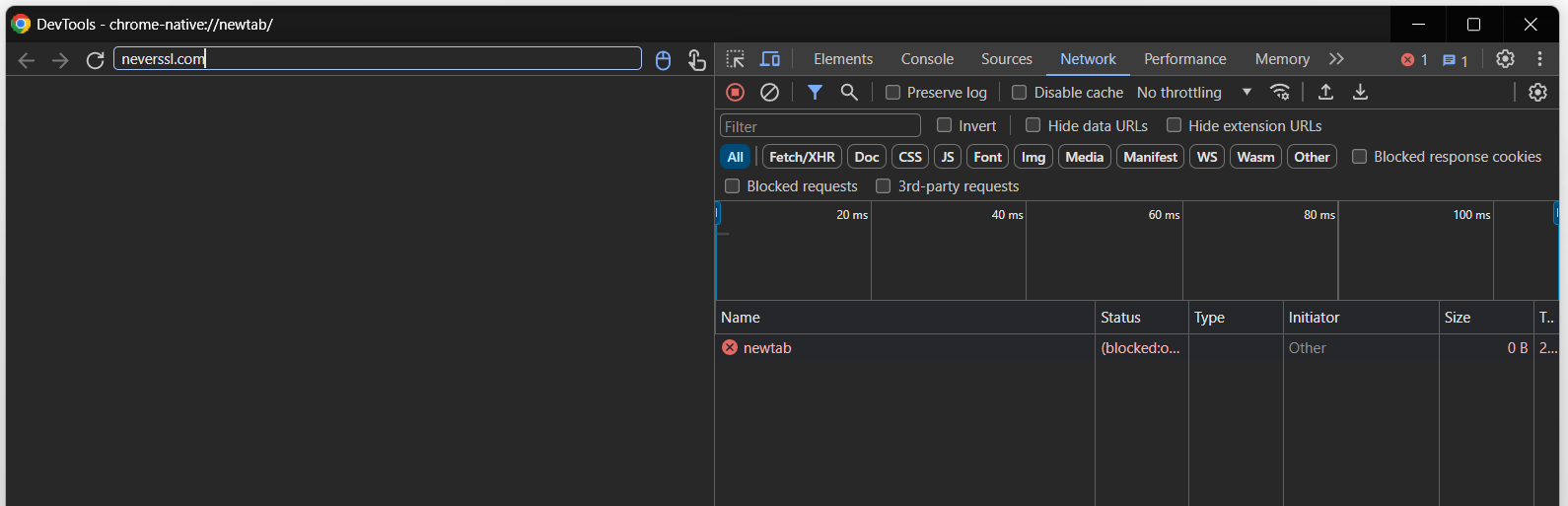The height and width of the screenshot is (506, 1568).
Task: Click the (blocked:o... status cell
Action: click(x=1141, y=348)
